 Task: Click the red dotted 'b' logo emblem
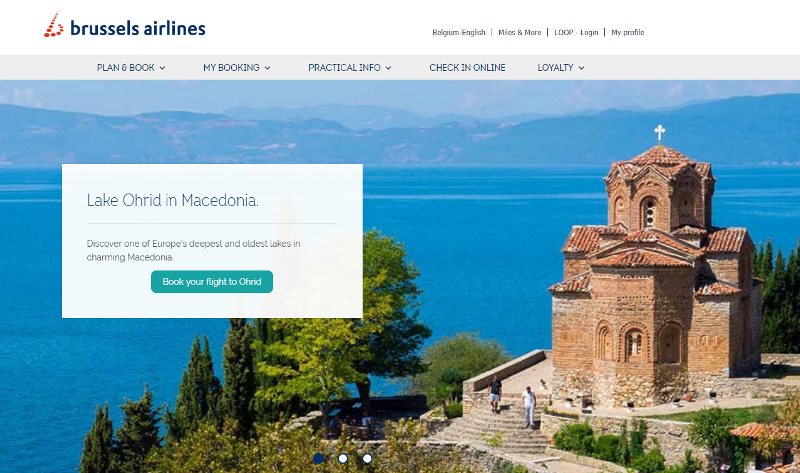54,26
